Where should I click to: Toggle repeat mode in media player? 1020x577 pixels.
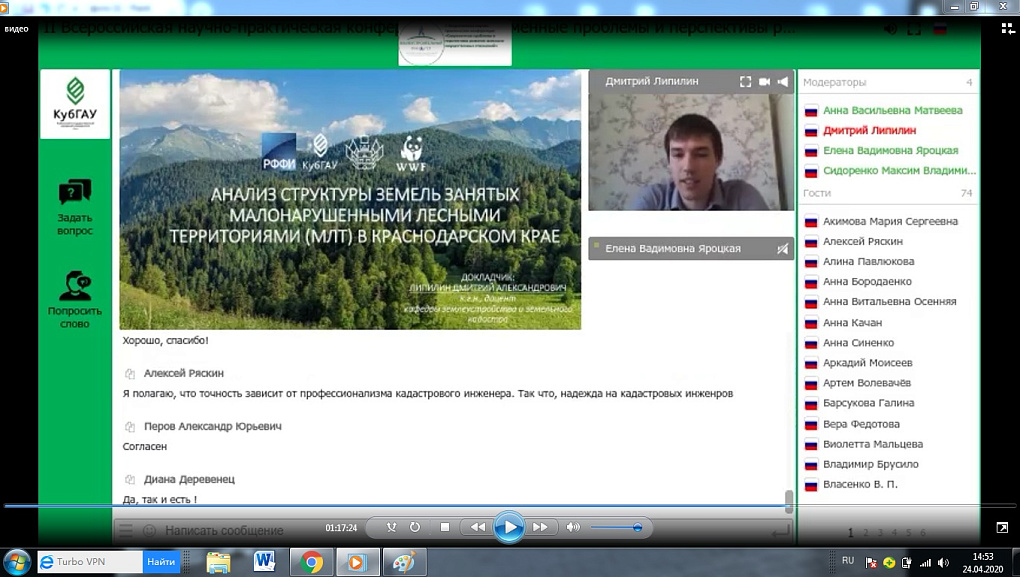click(415, 527)
